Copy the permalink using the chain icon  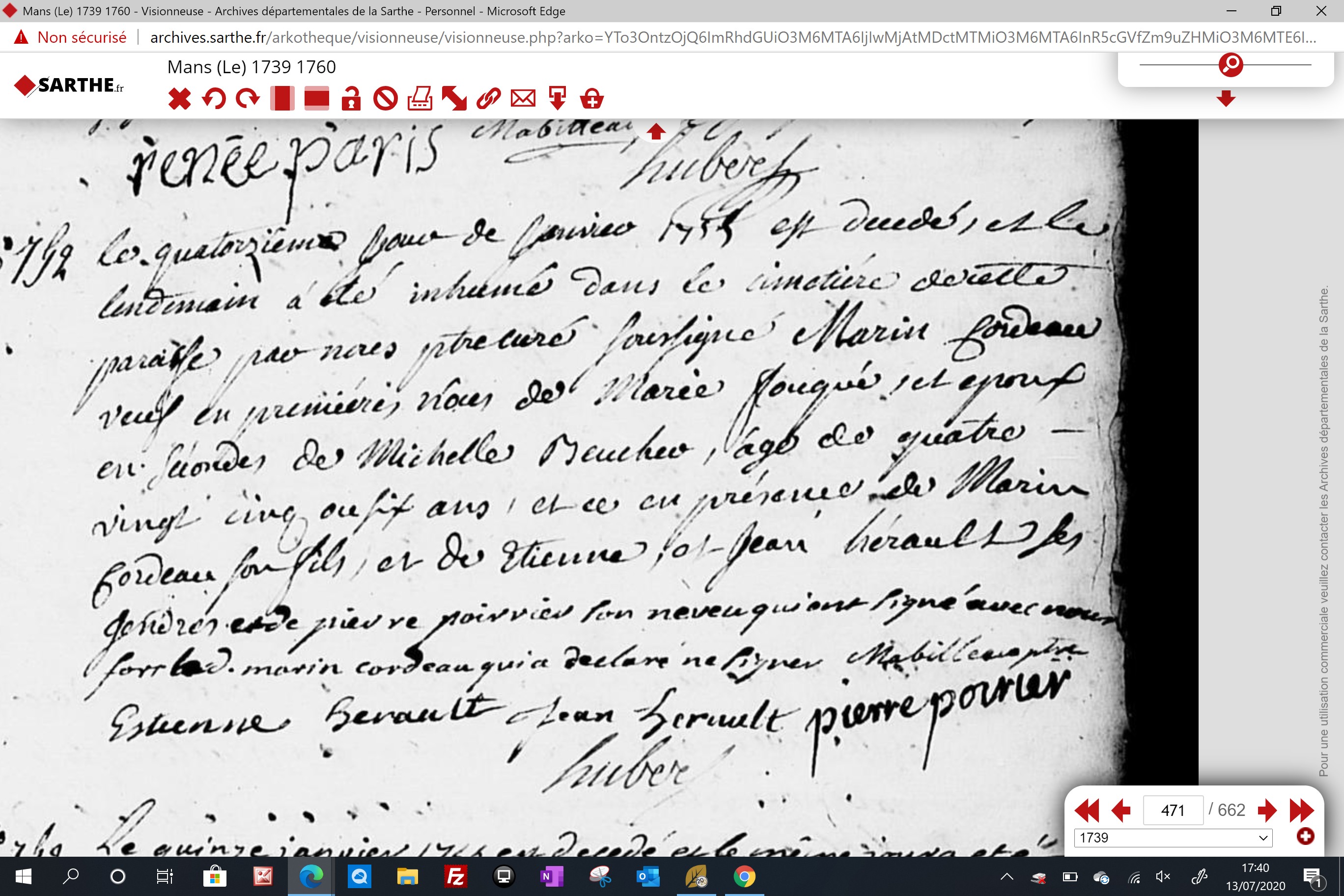[x=489, y=99]
